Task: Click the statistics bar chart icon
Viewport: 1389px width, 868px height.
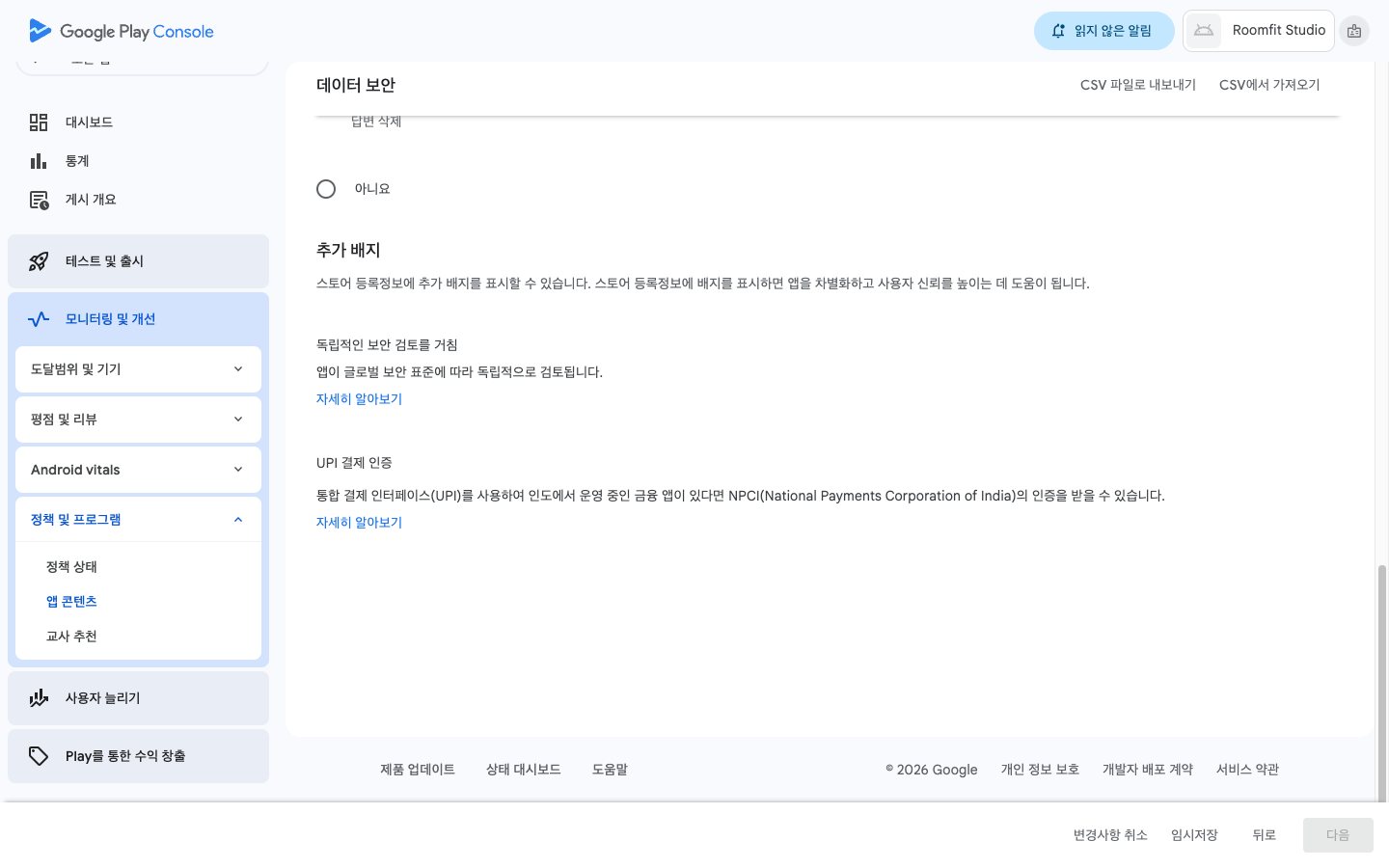Action: (x=39, y=161)
